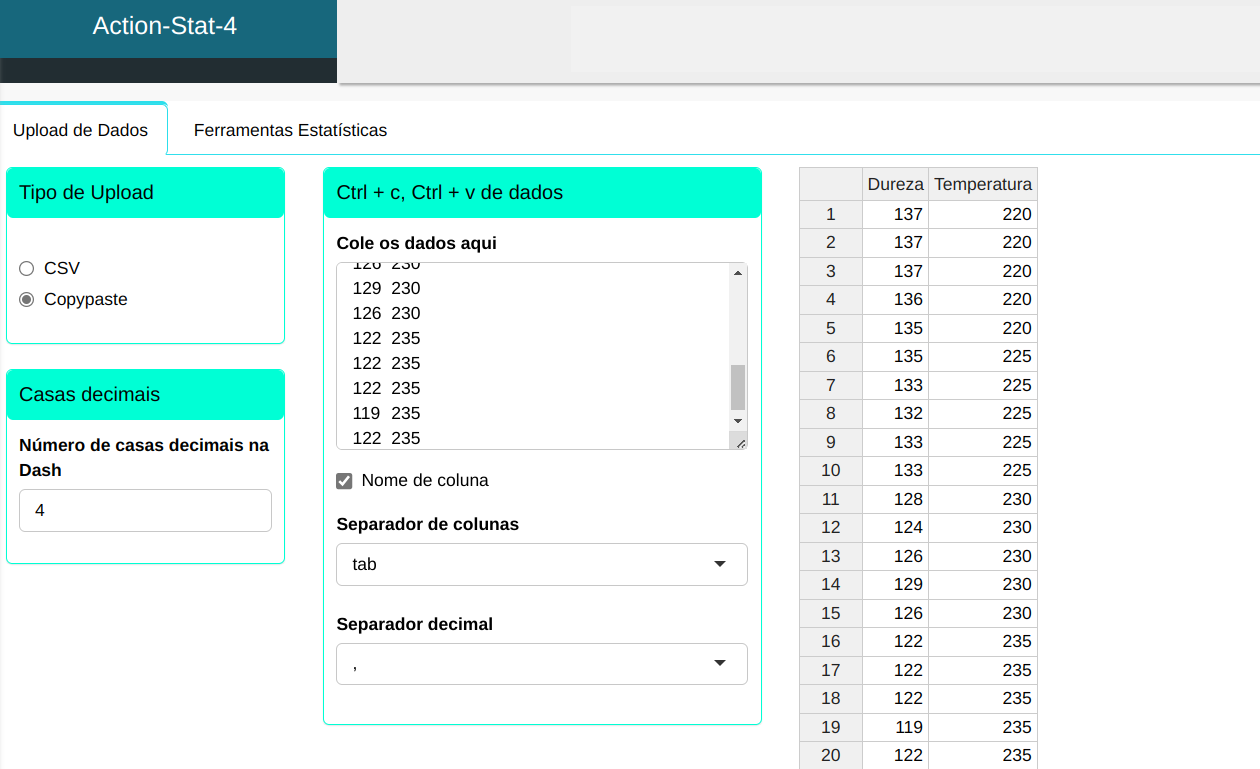
Task: Click the tab separator dropdown arrow
Action: click(719, 564)
